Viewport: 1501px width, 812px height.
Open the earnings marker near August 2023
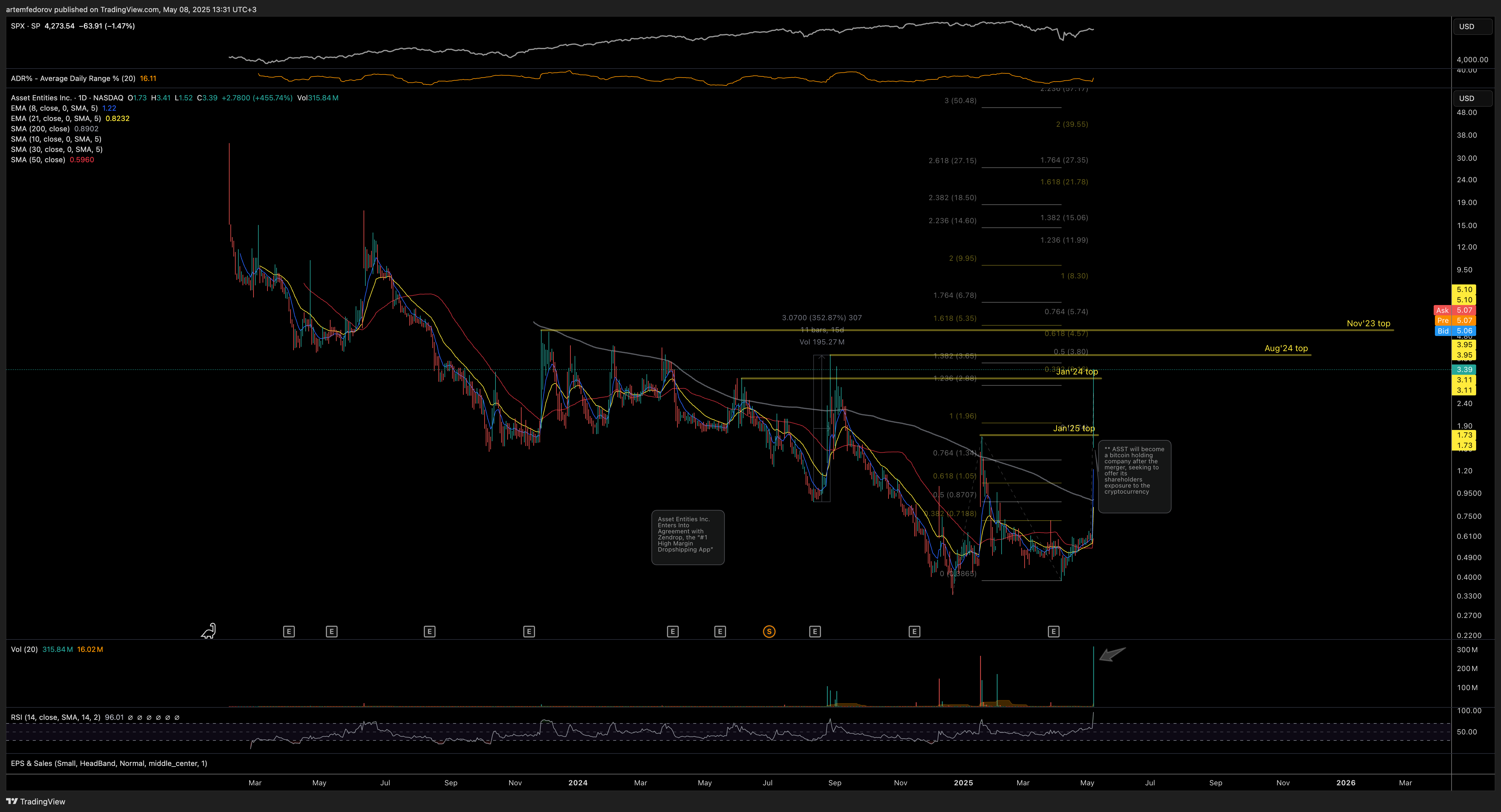(x=429, y=631)
